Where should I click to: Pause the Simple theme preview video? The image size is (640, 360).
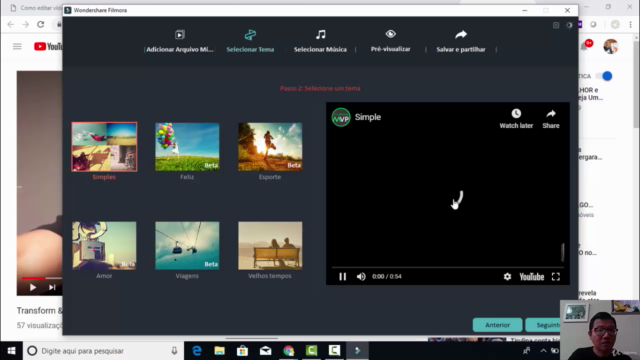342,277
